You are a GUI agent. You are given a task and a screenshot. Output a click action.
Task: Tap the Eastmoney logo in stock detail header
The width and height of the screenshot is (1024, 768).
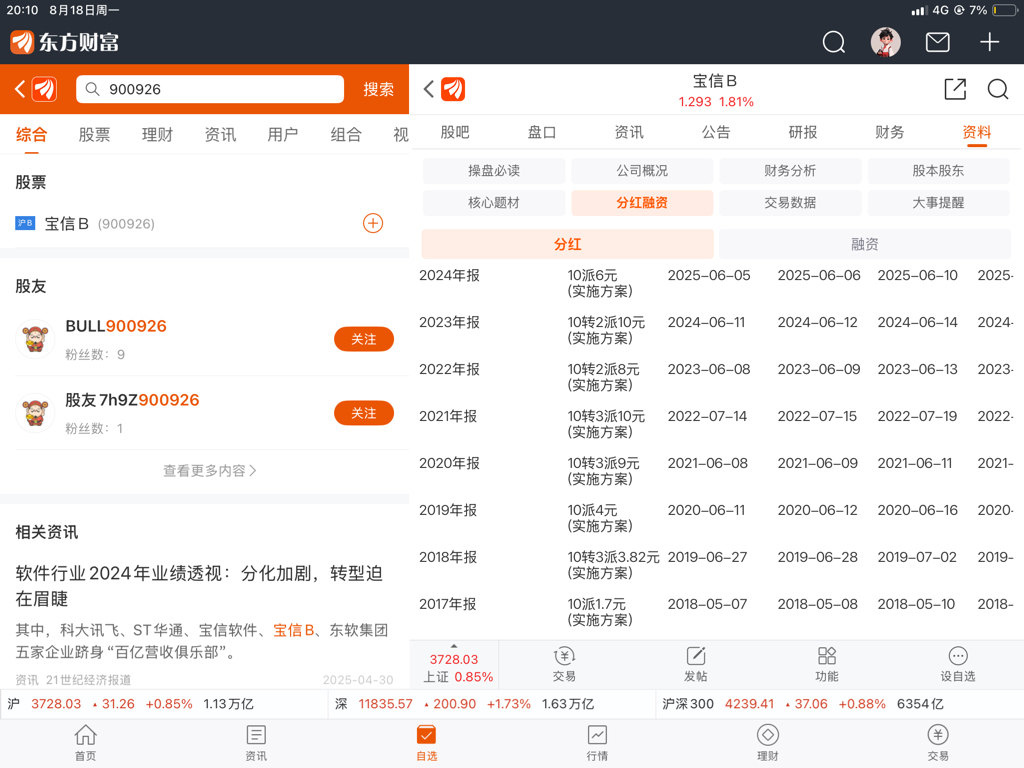tap(453, 89)
